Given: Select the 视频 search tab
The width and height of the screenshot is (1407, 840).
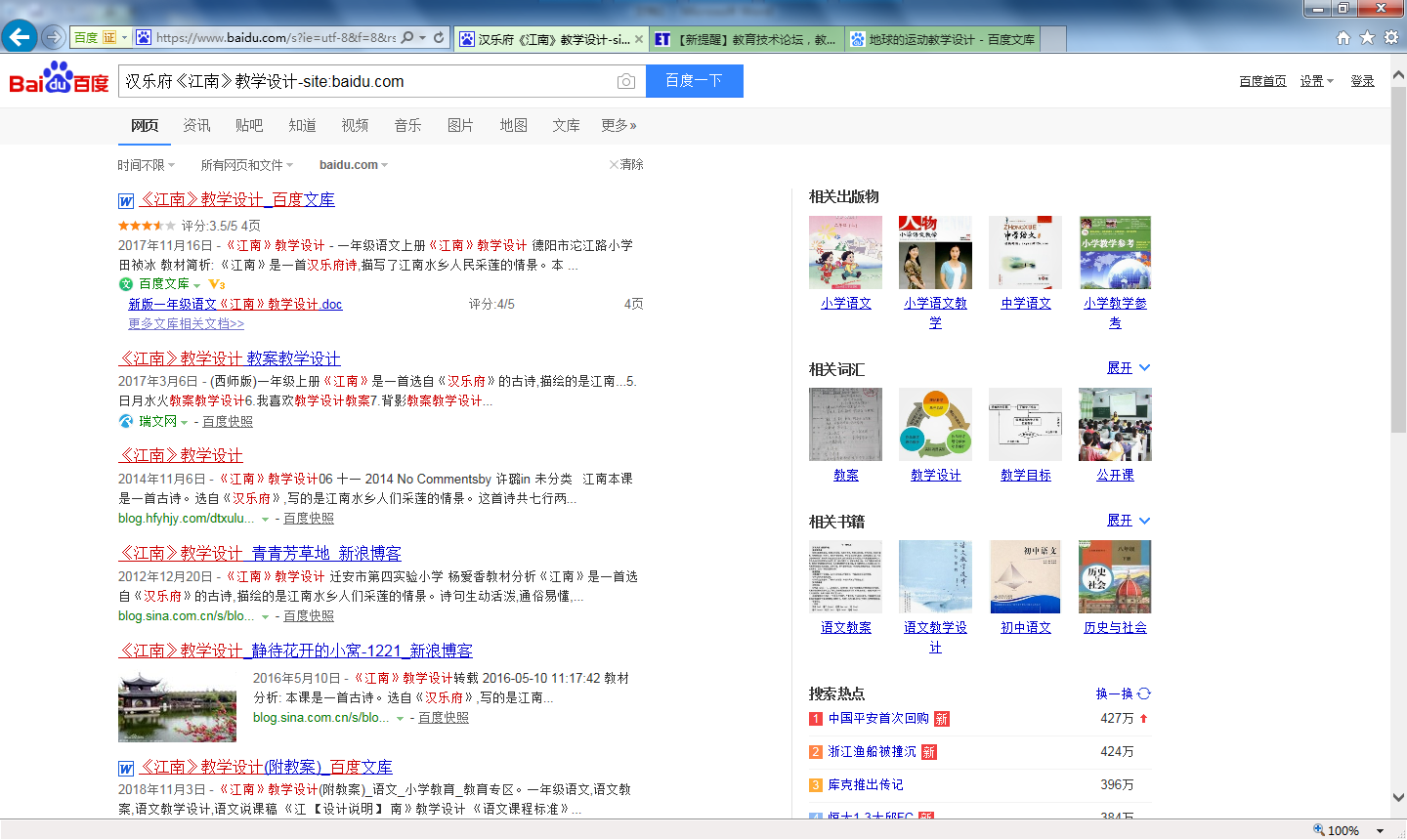Looking at the screenshot, I should 355,125.
